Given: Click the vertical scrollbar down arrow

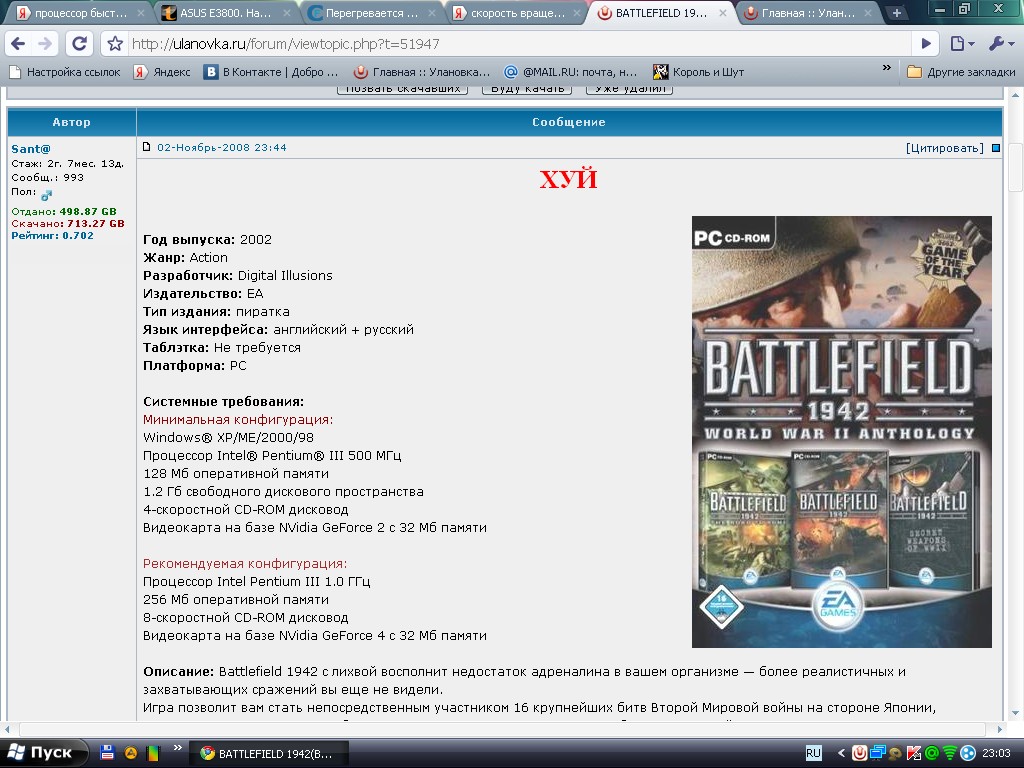Looking at the screenshot, I should pyautogui.click(x=1016, y=713).
